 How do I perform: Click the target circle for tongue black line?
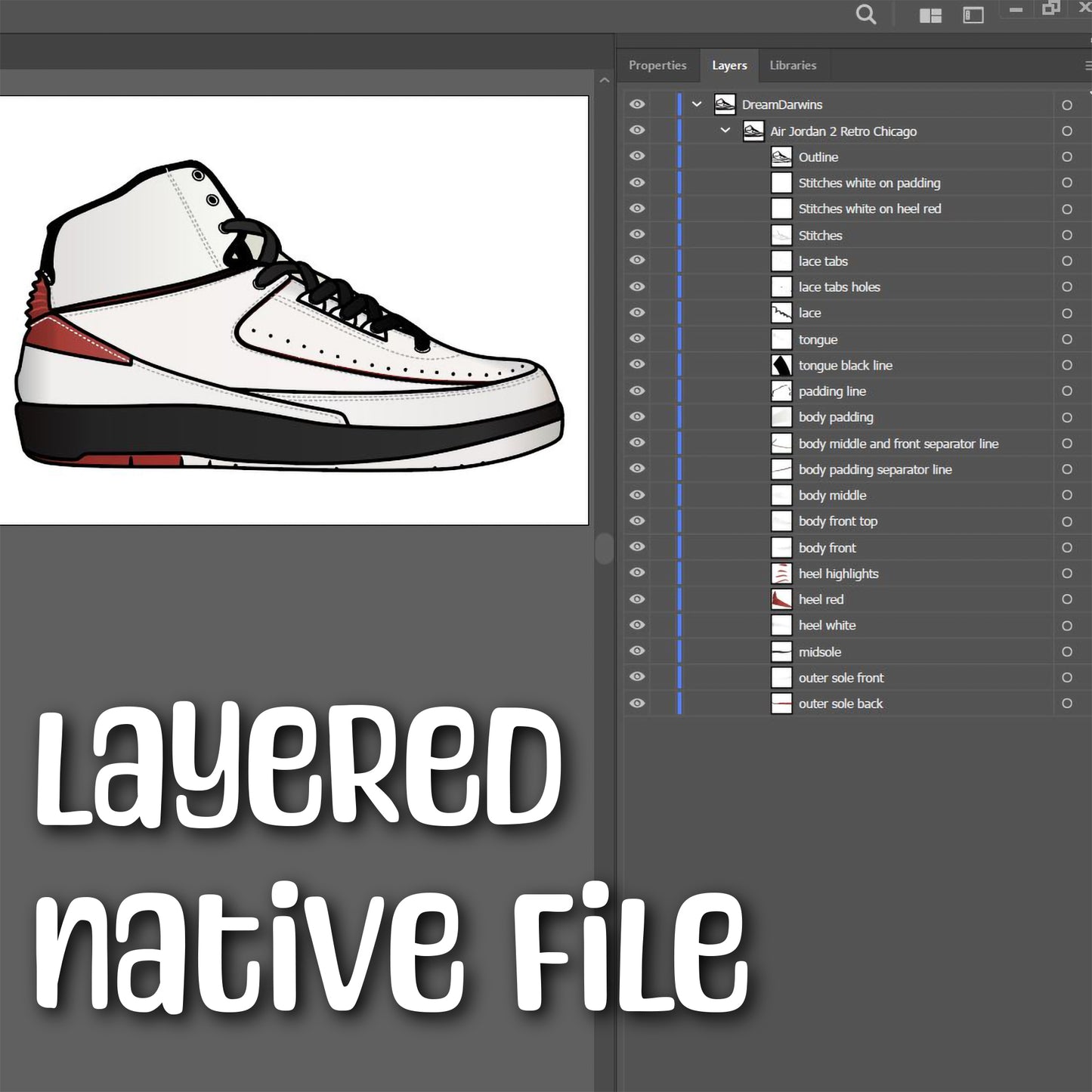1067,365
